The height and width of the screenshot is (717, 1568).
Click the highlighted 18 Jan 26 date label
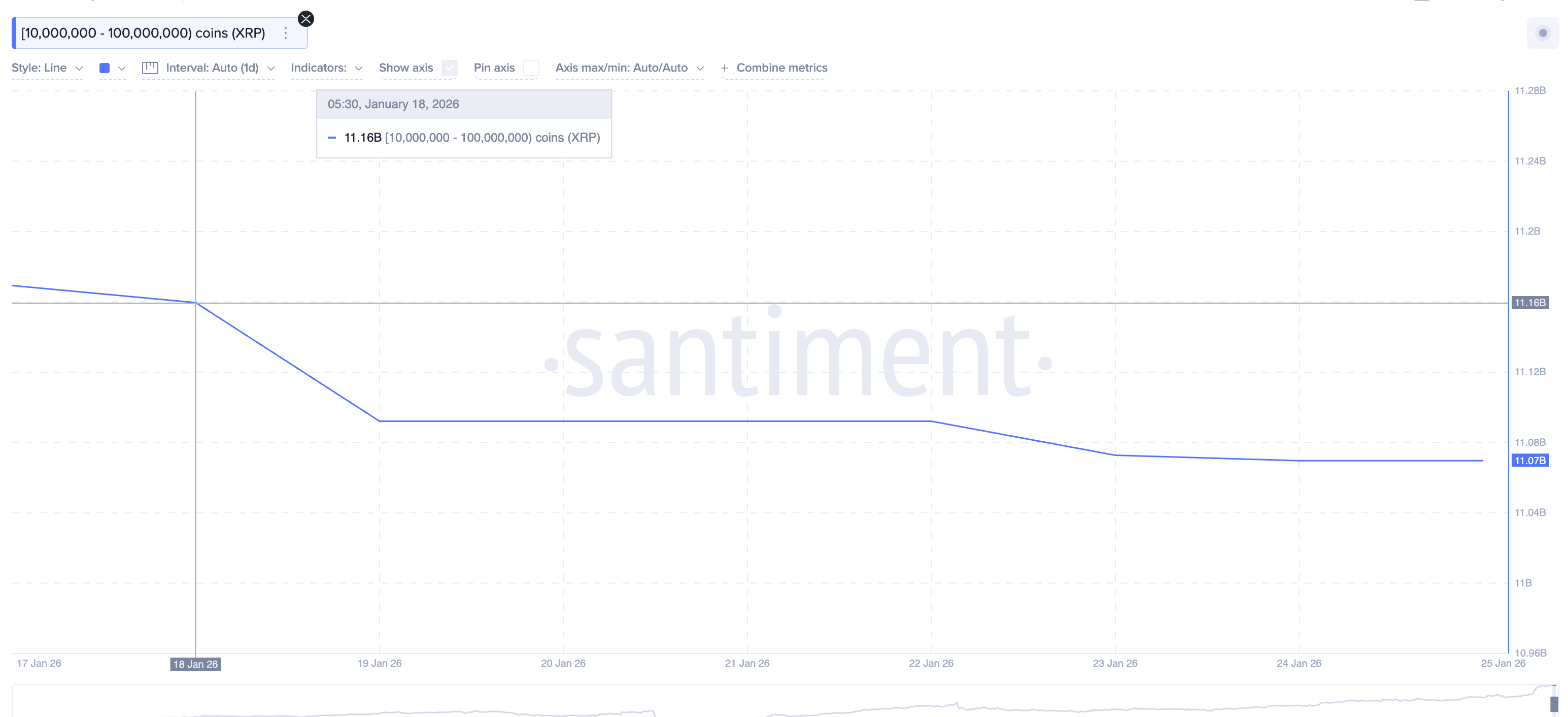pyautogui.click(x=196, y=665)
